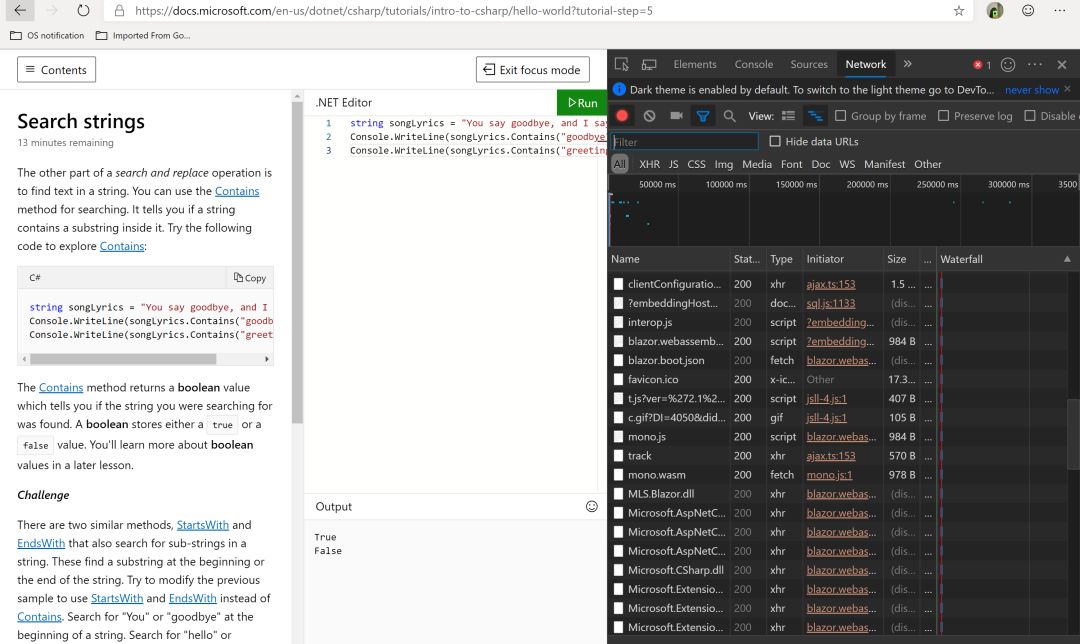Open browser settings and more menu
Image resolution: width=1080 pixels, height=644 pixels.
1060,10
